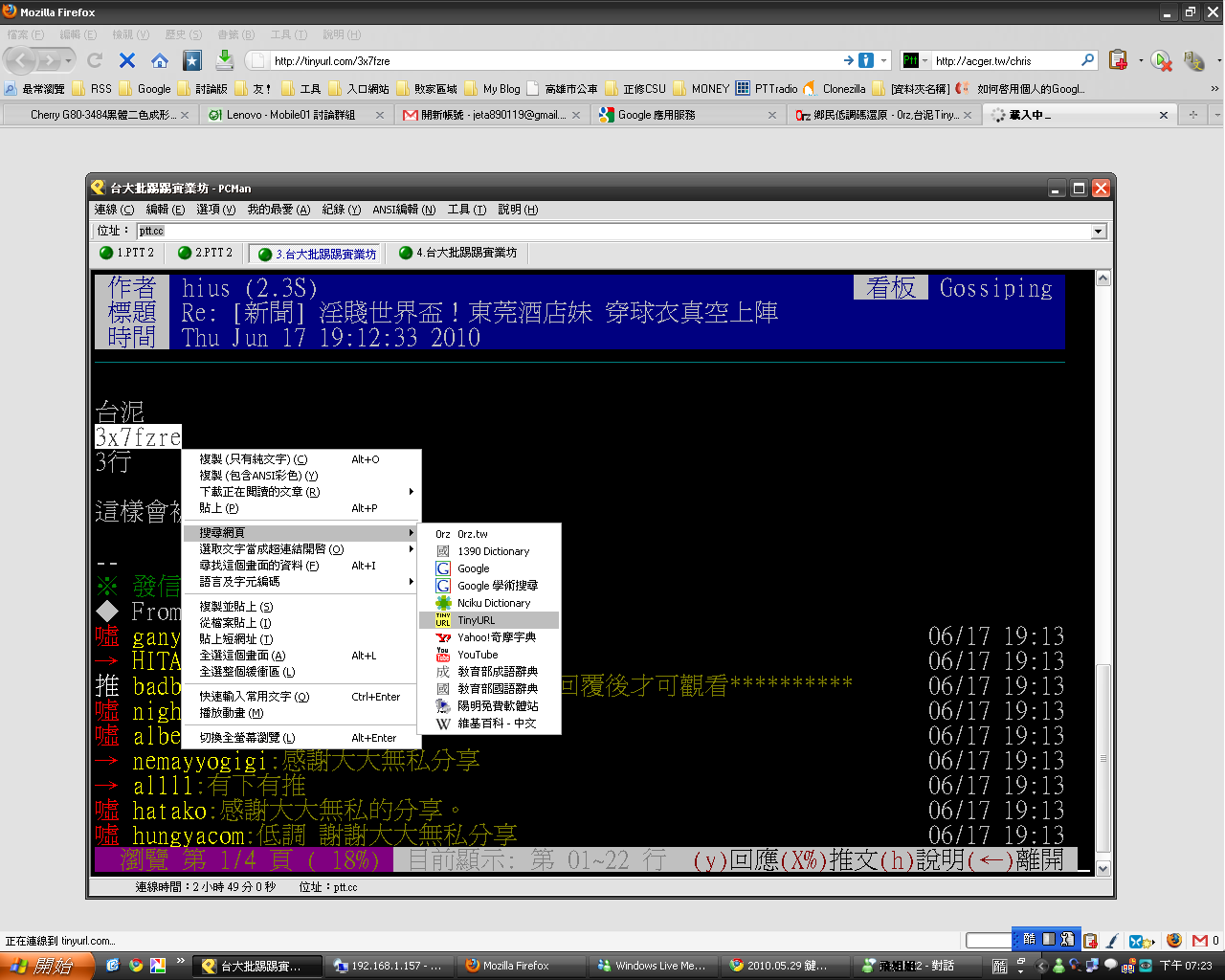Click the Stop loading X icon
The image size is (1225, 980).
tap(127, 60)
